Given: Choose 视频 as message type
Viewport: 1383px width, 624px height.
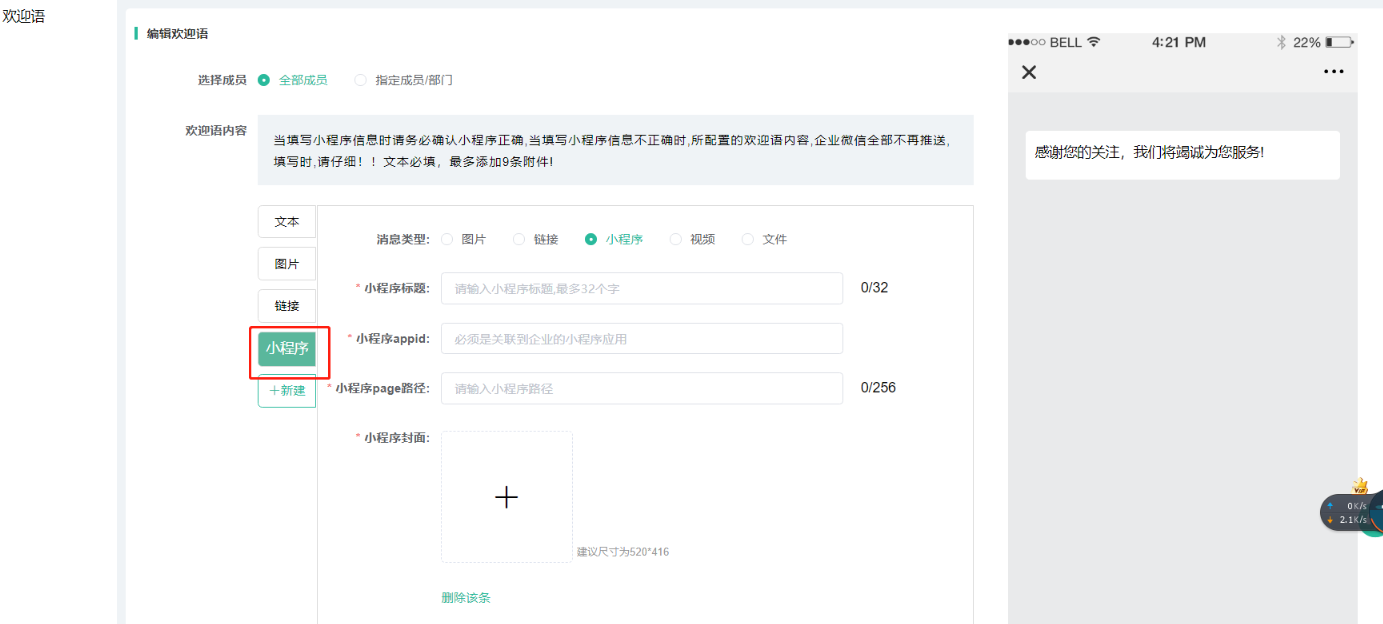Looking at the screenshot, I should pyautogui.click(x=676, y=239).
